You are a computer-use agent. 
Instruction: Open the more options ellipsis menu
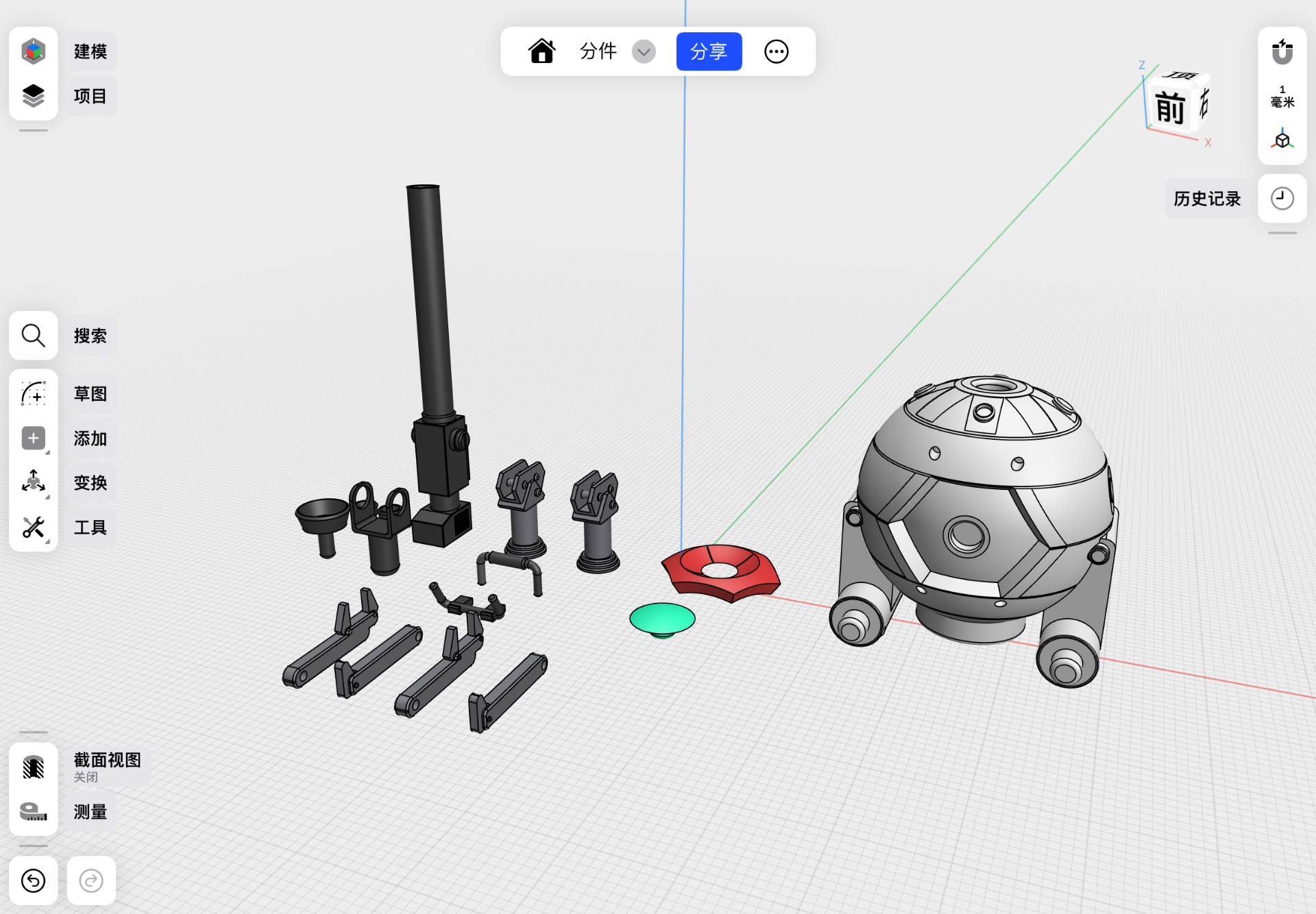(x=777, y=51)
